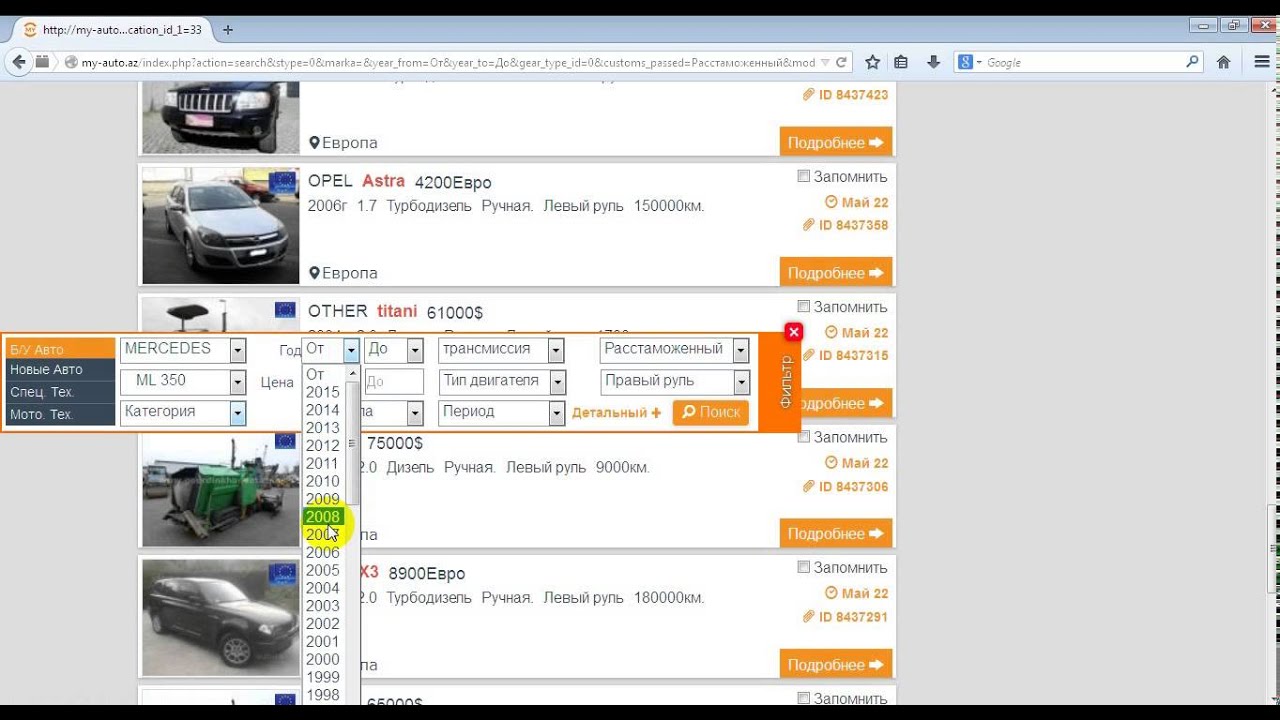This screenshot has width=1280, height=720.
Task: Choose year 2014 in the list
Action: pos(323,410)
